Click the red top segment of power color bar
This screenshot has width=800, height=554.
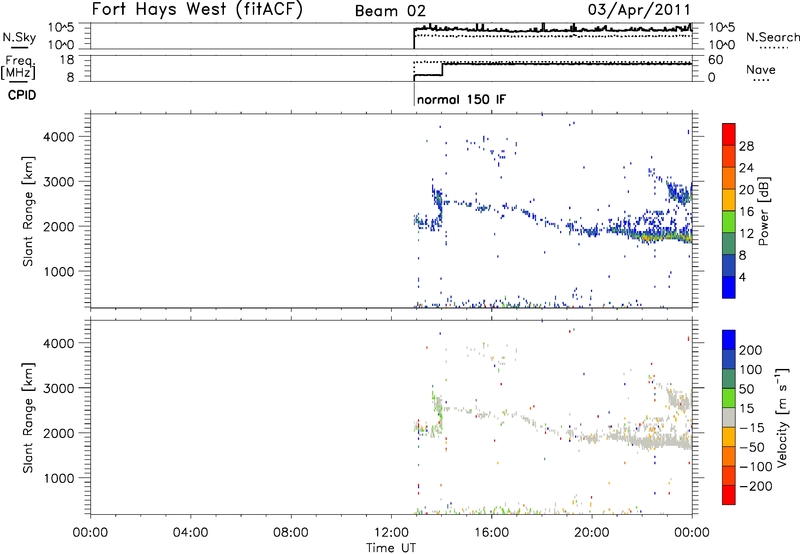pyautogui.click(x=729, y=134)
